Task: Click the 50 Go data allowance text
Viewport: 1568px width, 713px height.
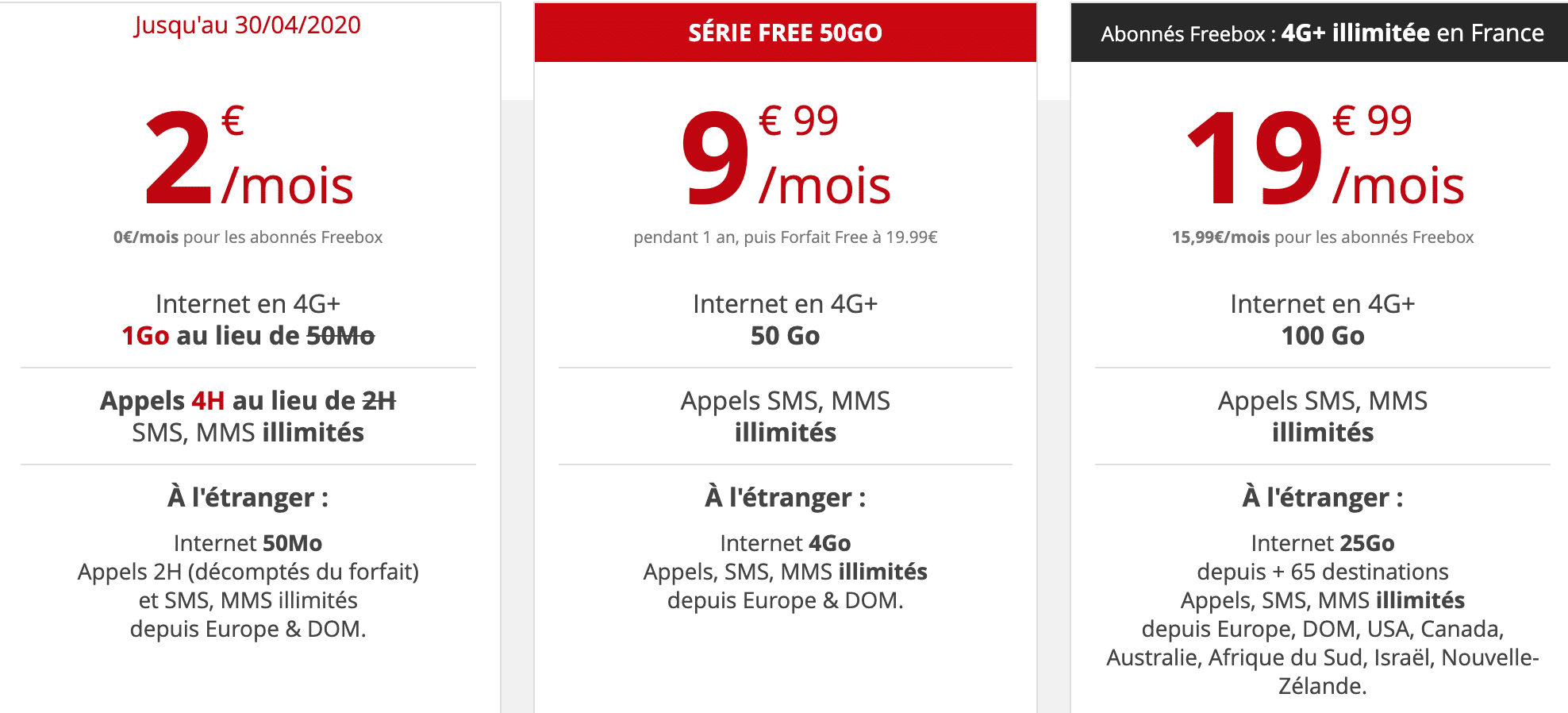Action: 785,336
